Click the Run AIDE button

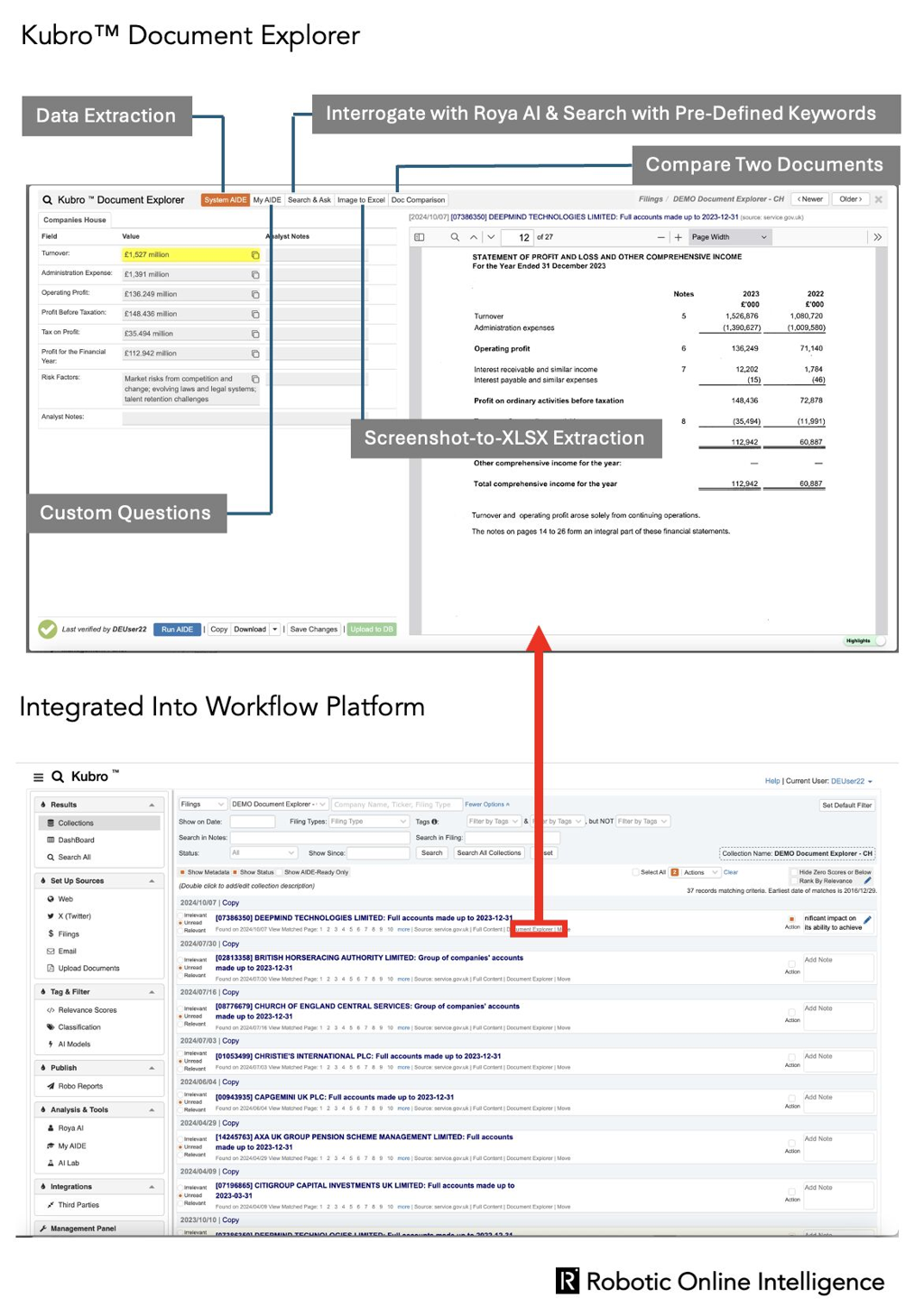pos(178,629)
